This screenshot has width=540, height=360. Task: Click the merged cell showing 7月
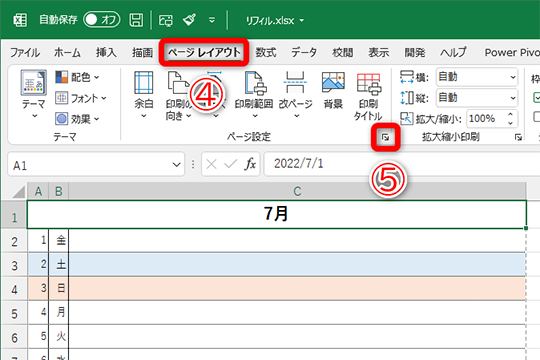[x=277, y=214]
